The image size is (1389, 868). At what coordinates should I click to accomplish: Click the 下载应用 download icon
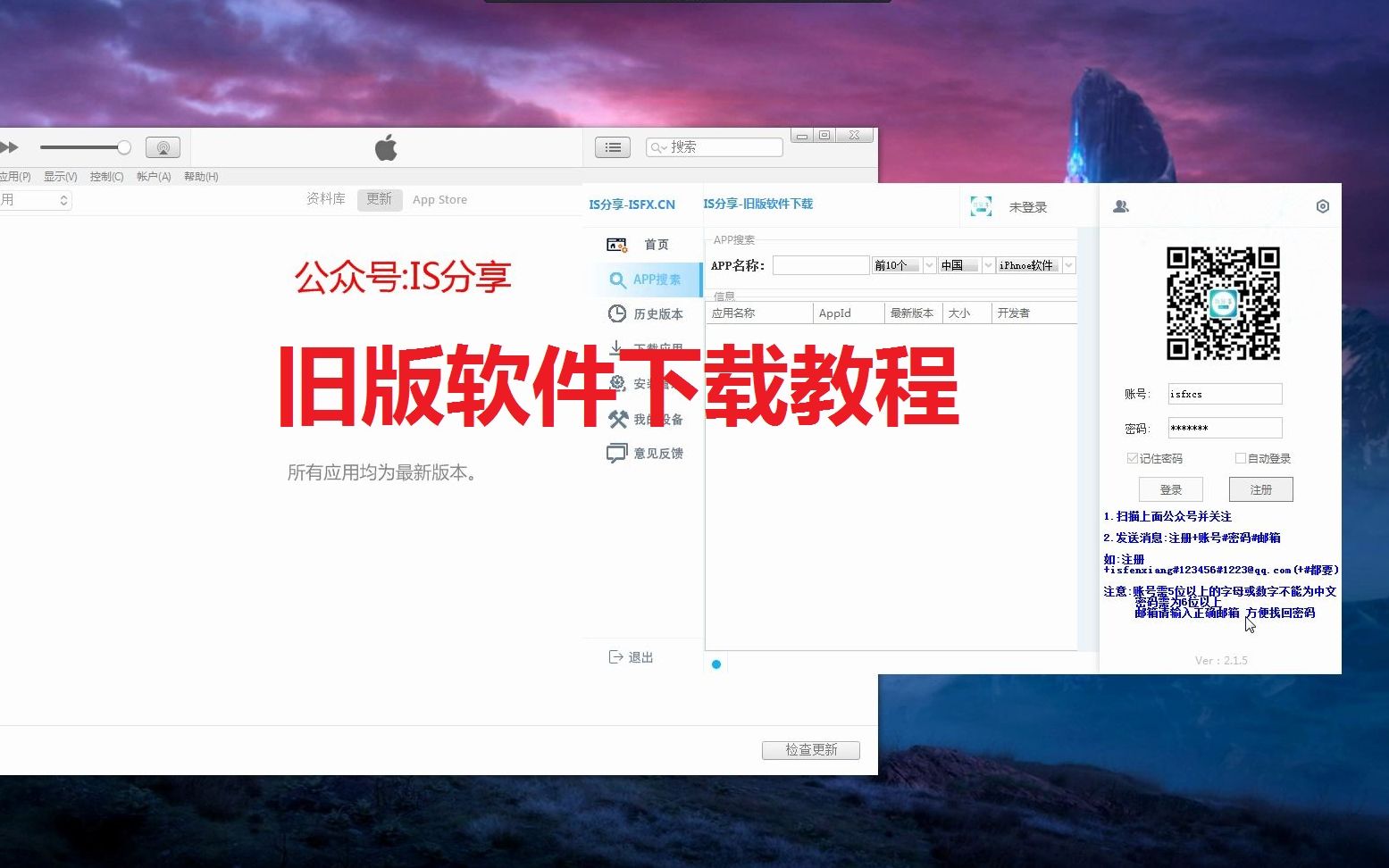click(616, 348)
